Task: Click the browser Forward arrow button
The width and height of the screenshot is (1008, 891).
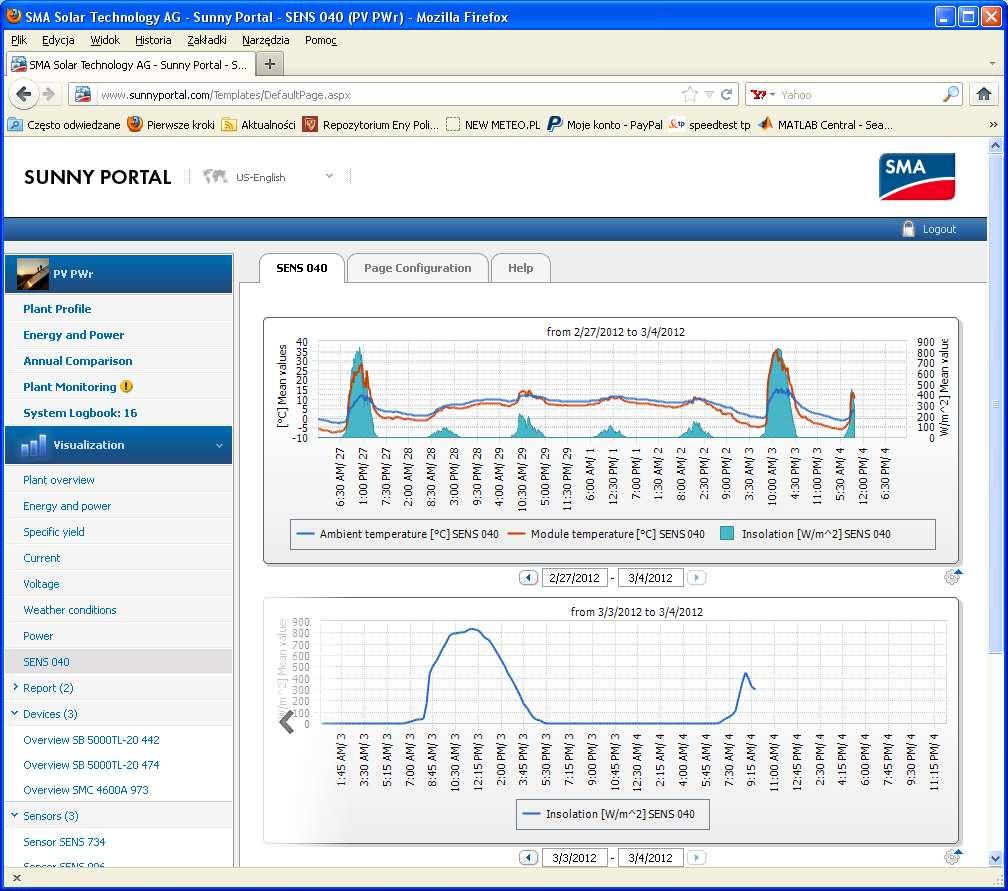Action: coord(49,94)
